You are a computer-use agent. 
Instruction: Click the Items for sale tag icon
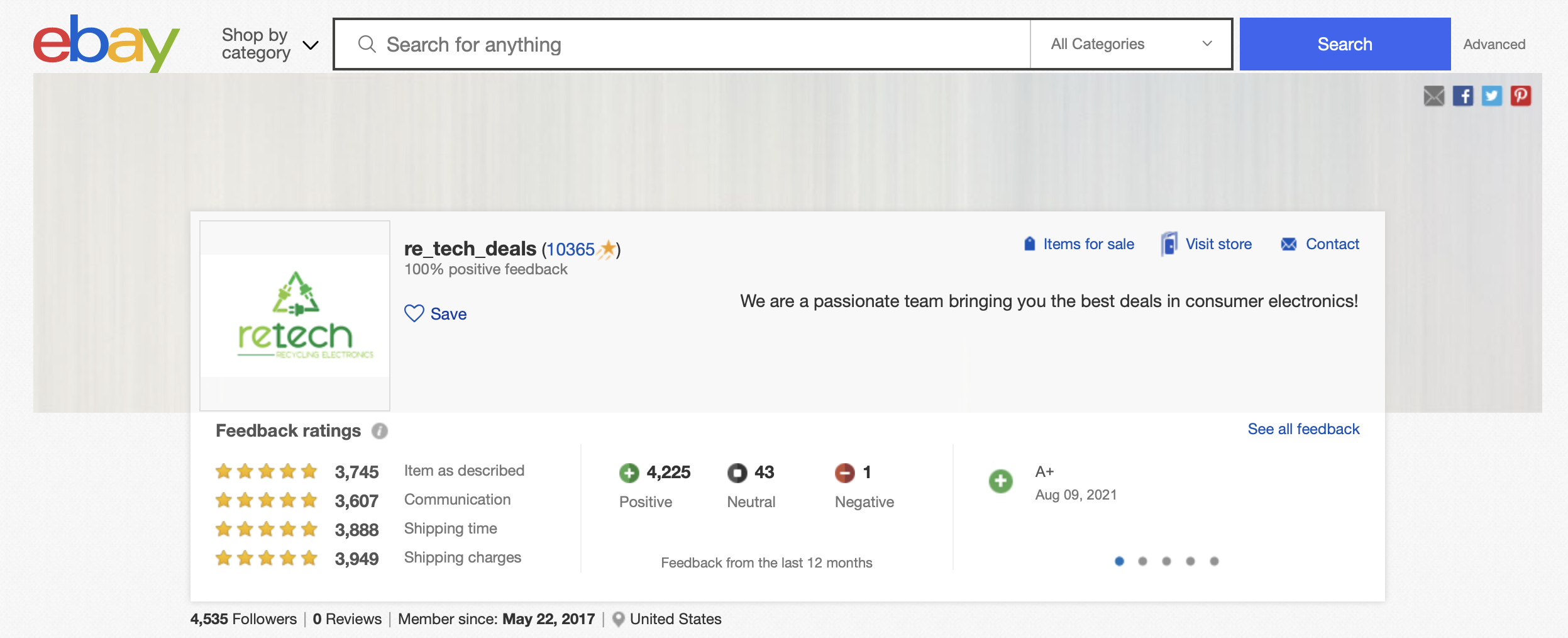[1030, 243]
